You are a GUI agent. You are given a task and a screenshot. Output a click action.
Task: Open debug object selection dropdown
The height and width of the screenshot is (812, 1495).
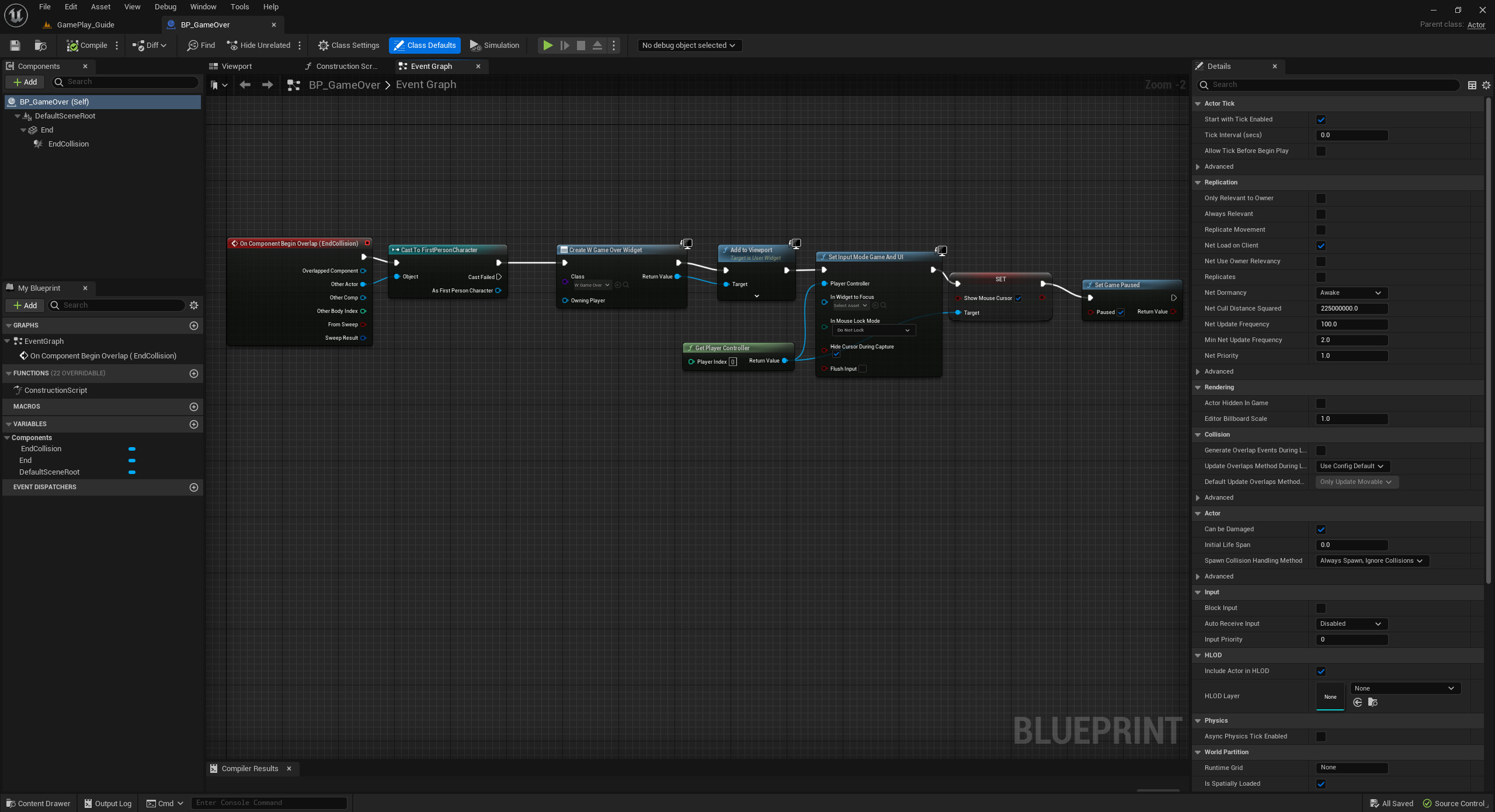coord(689,45)
